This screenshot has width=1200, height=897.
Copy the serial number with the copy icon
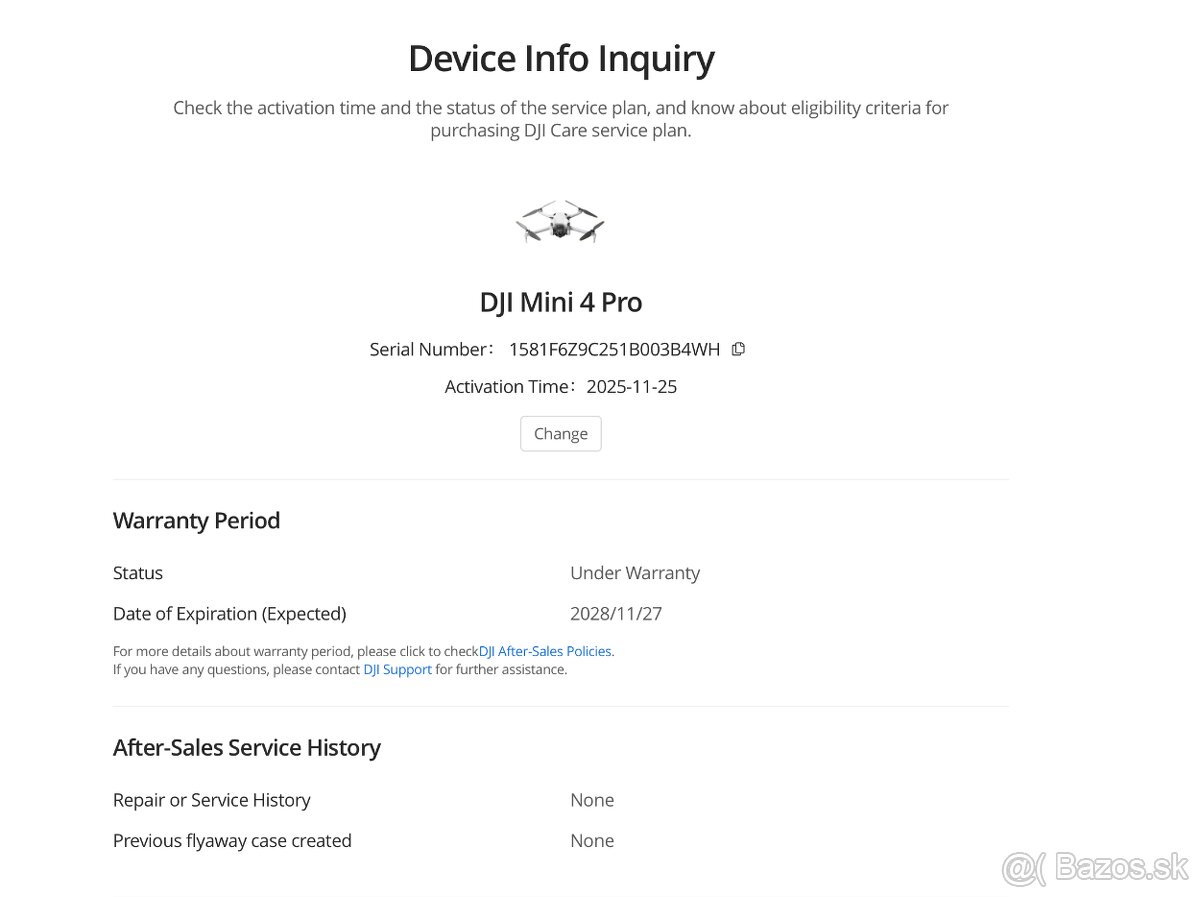(738, 349)
